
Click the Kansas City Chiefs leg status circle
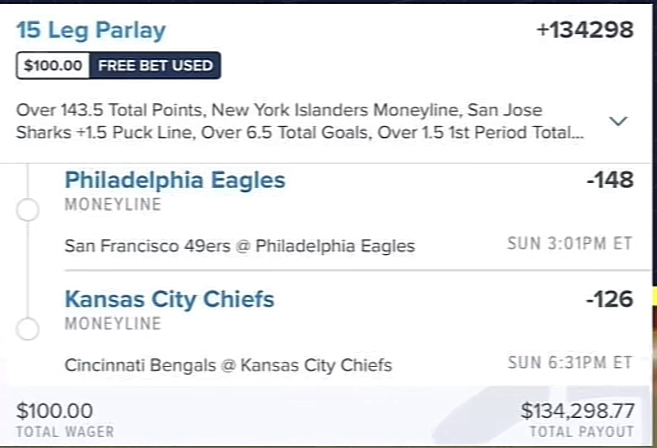click(29, 329)
